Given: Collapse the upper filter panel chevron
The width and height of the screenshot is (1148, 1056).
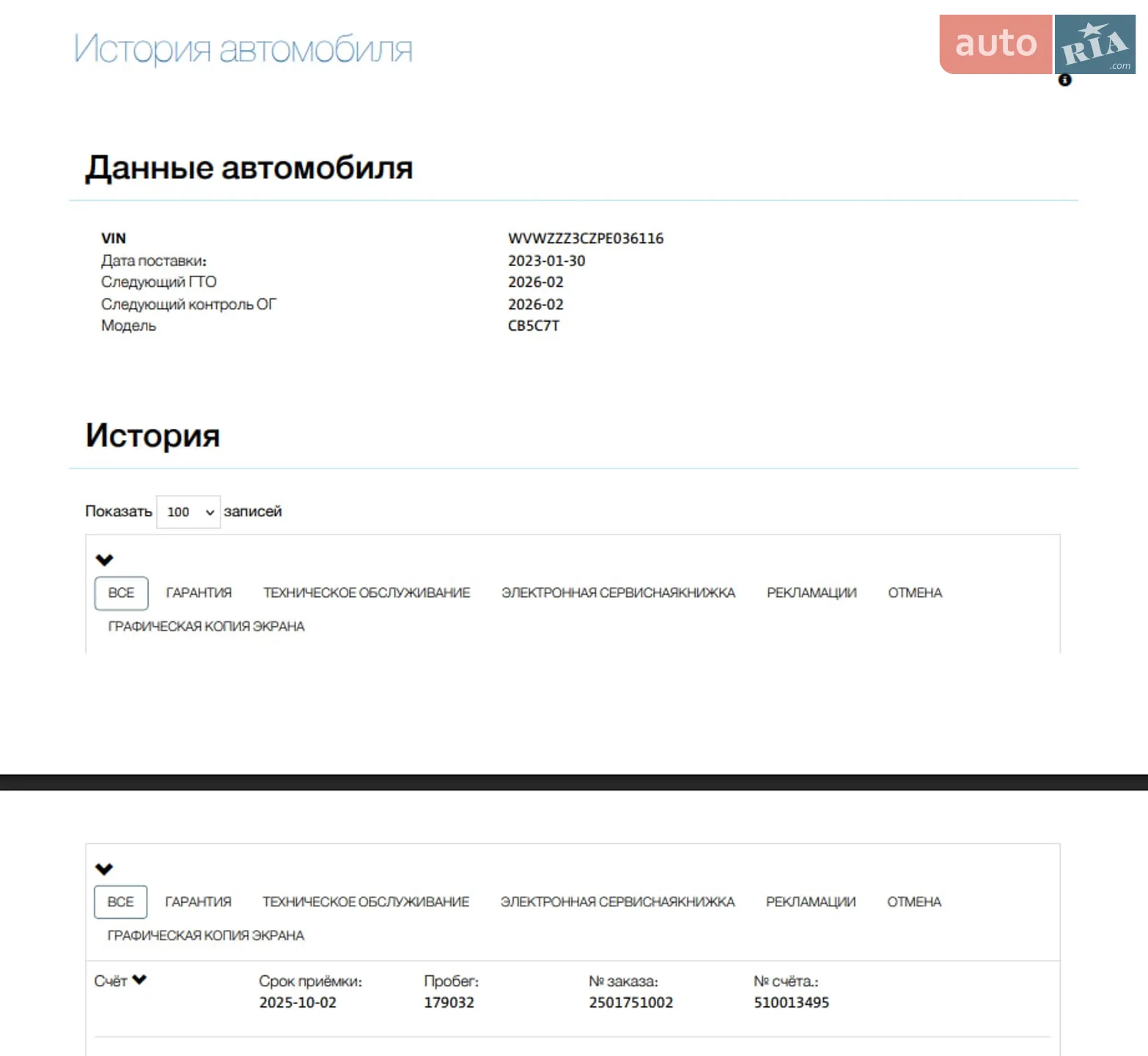Looking at the screenshot, I should [105, 560].
